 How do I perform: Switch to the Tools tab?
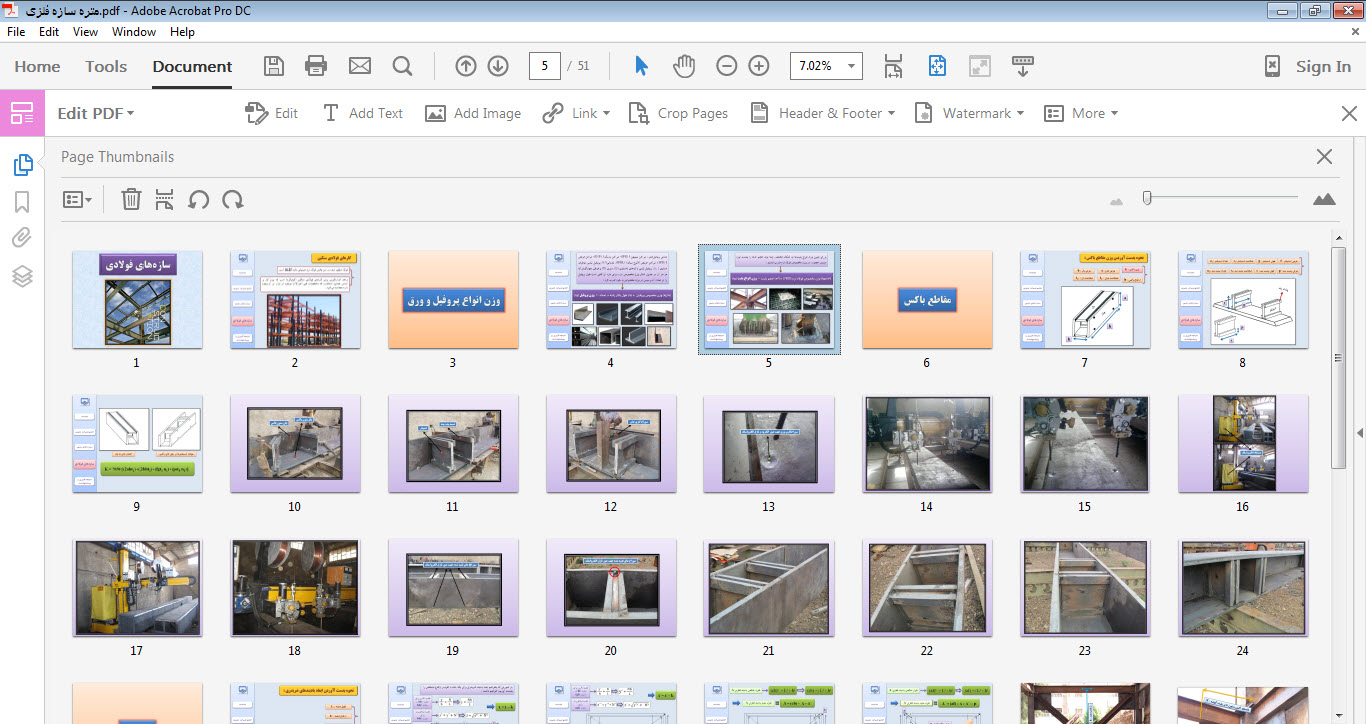106,66
